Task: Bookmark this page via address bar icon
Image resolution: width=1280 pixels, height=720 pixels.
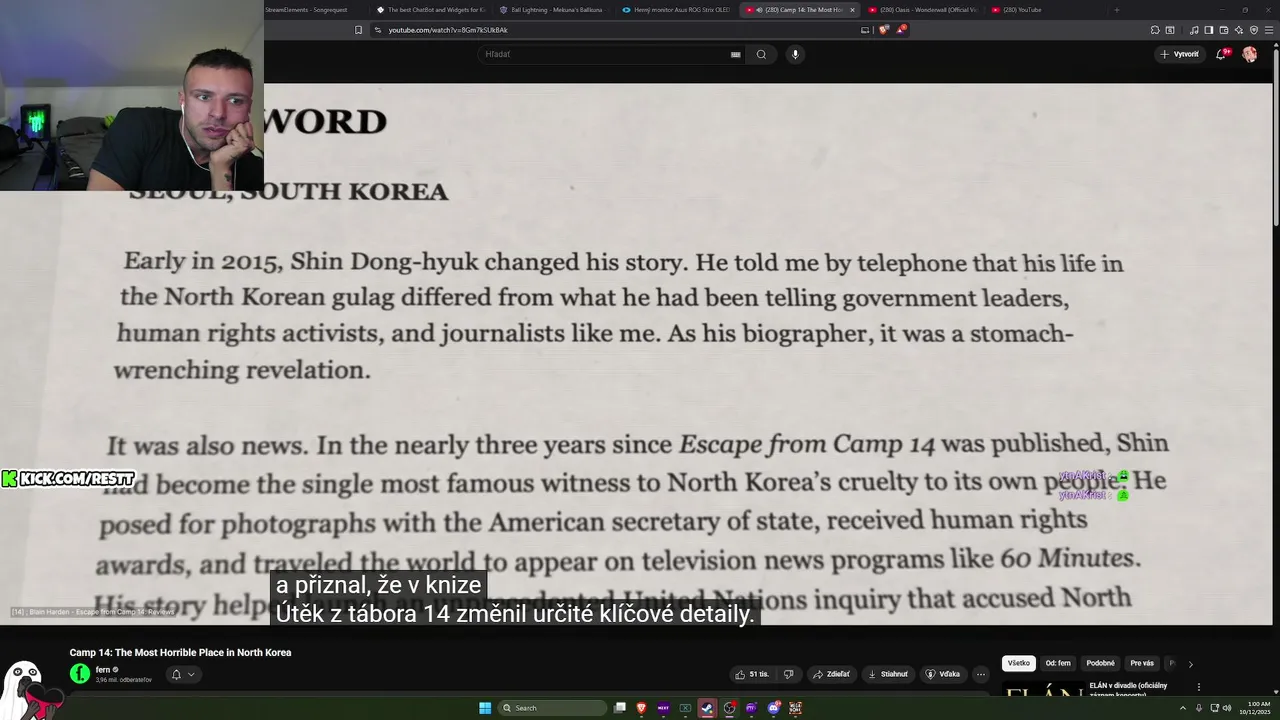Action: click(358, 30)
